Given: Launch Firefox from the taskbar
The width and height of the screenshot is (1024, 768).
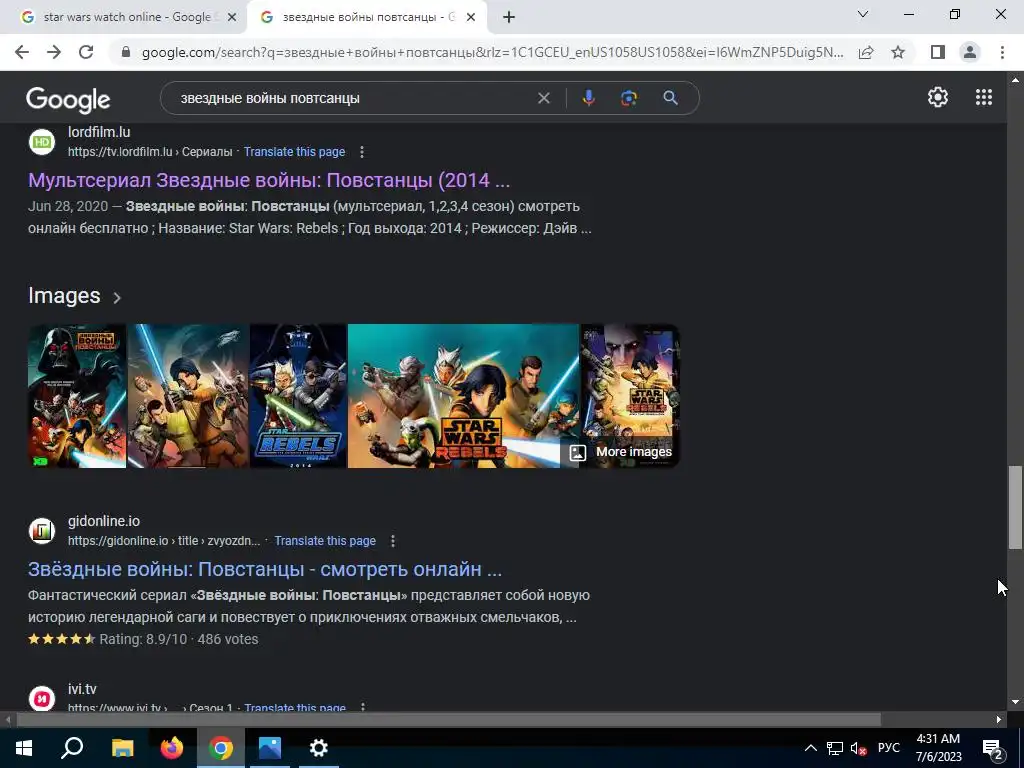Looking at the screenshot, I should (x=172, y=748).
